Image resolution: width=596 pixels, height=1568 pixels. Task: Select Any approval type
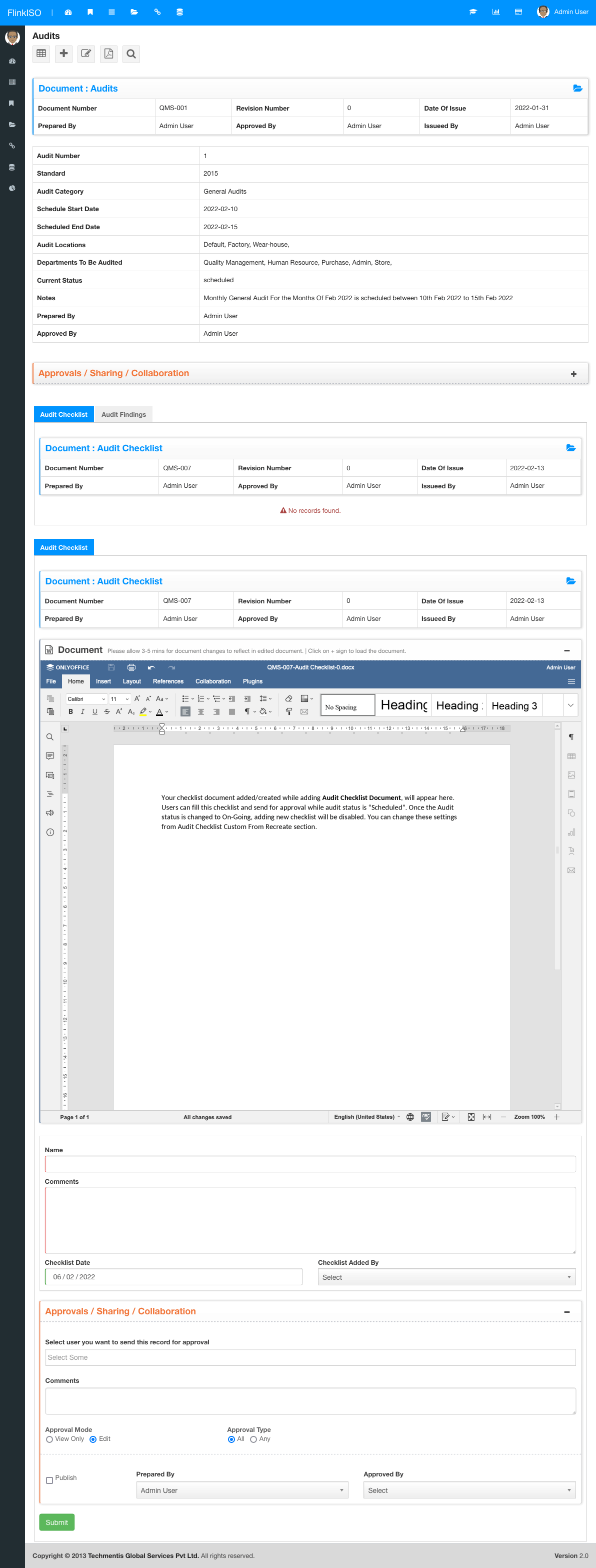pos(253,1439)
